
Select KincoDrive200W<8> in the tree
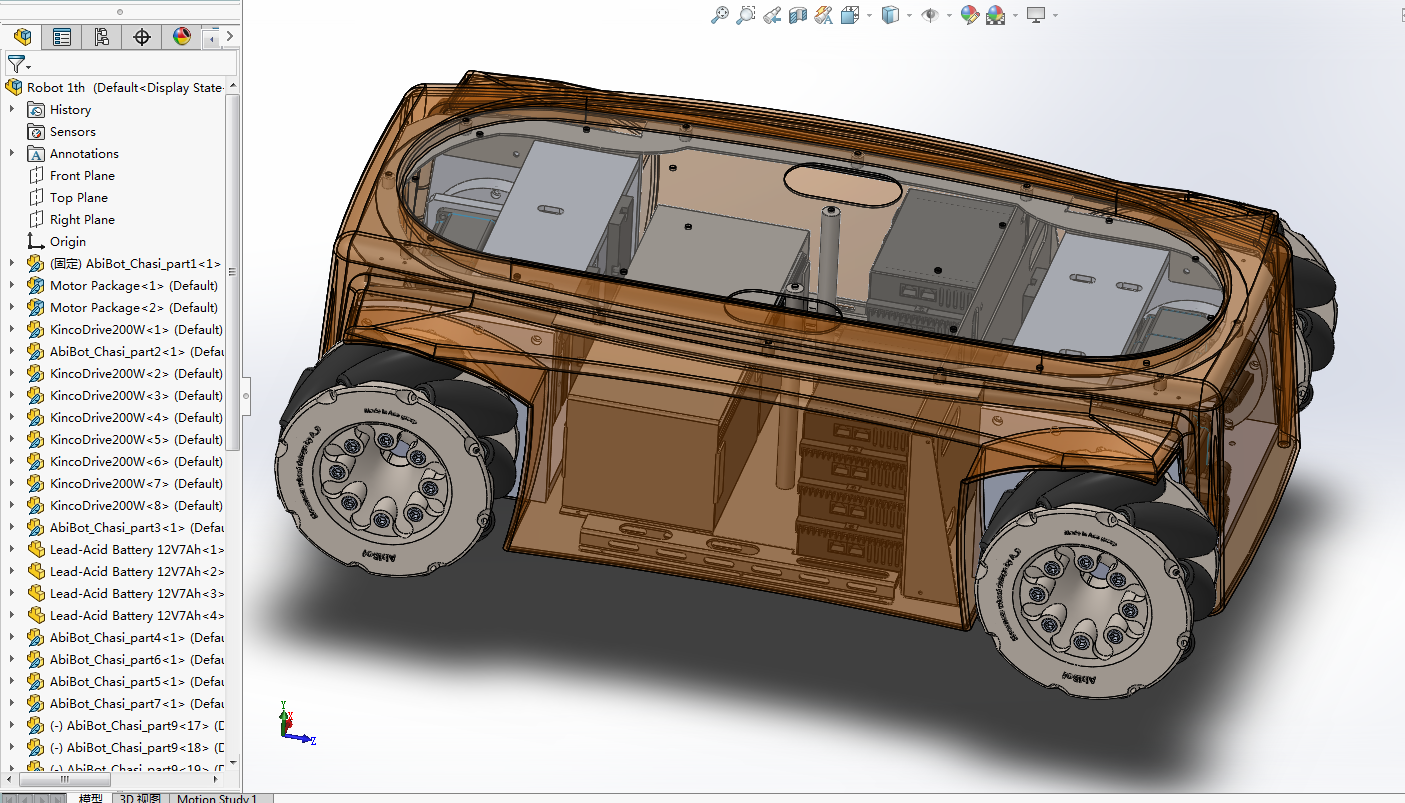coord(136,505)
